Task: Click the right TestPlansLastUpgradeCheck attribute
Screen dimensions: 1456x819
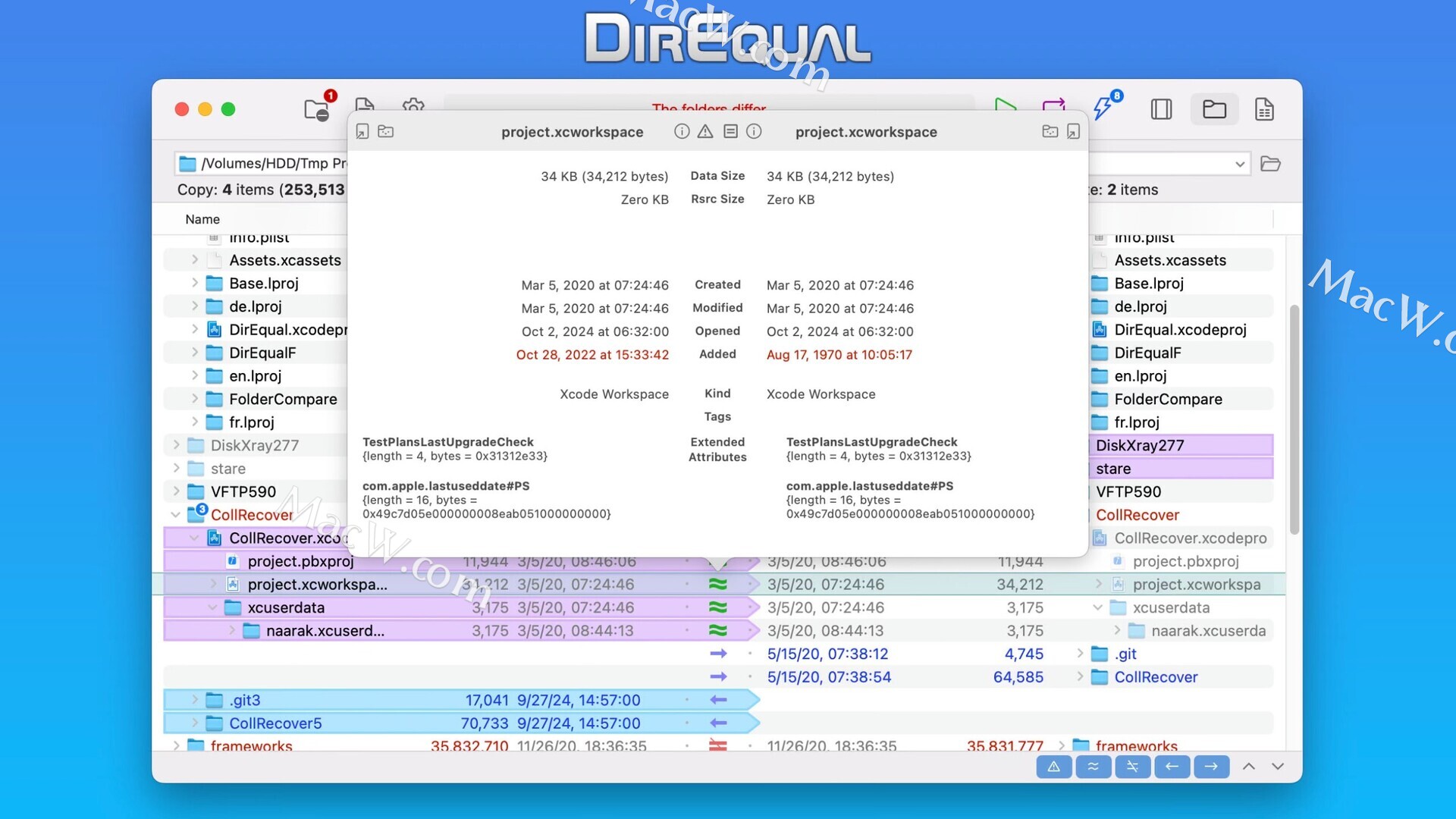Action: (x=871, y=441)
